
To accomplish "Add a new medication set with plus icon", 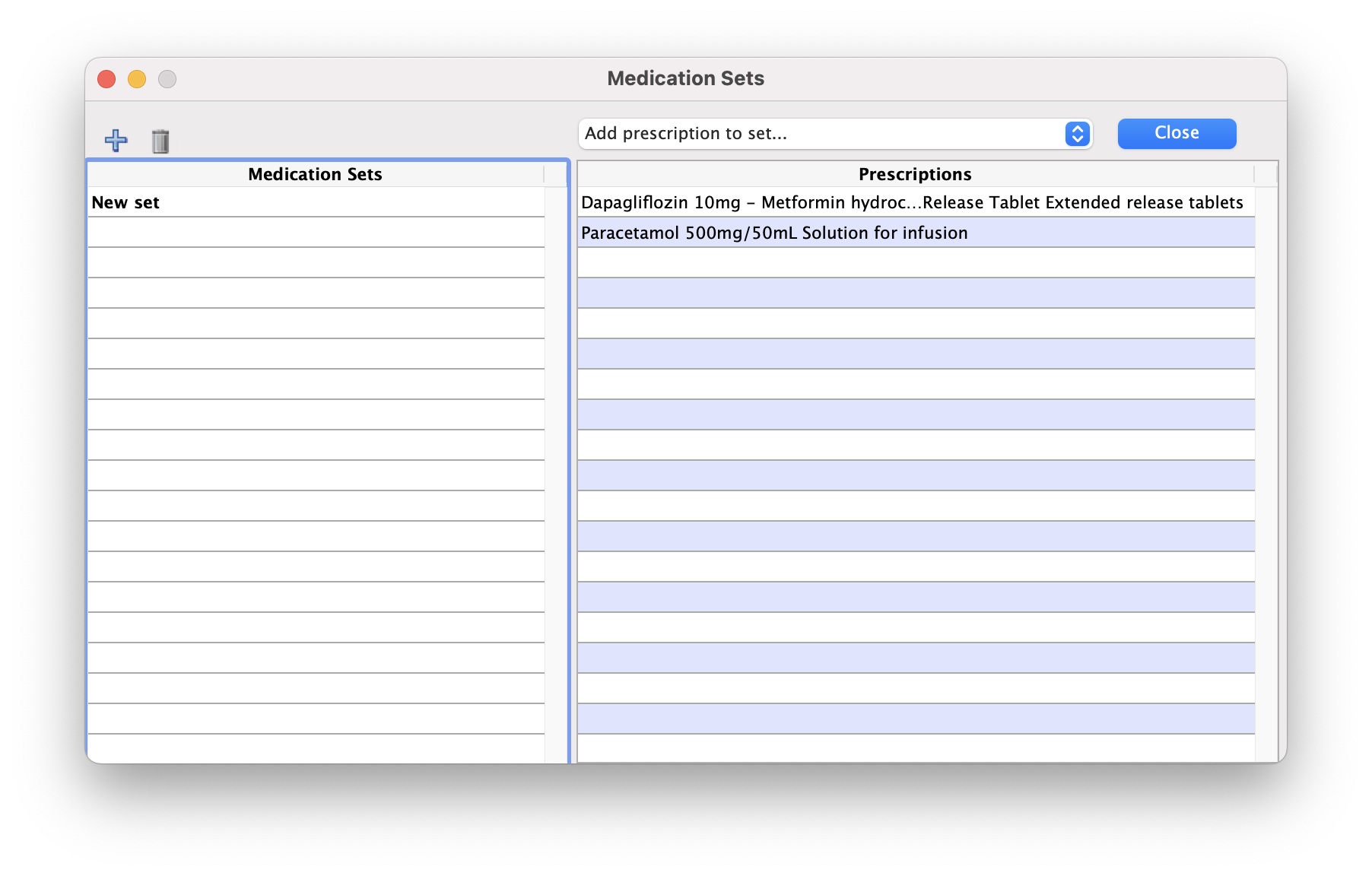I will (x=116, y=141).
